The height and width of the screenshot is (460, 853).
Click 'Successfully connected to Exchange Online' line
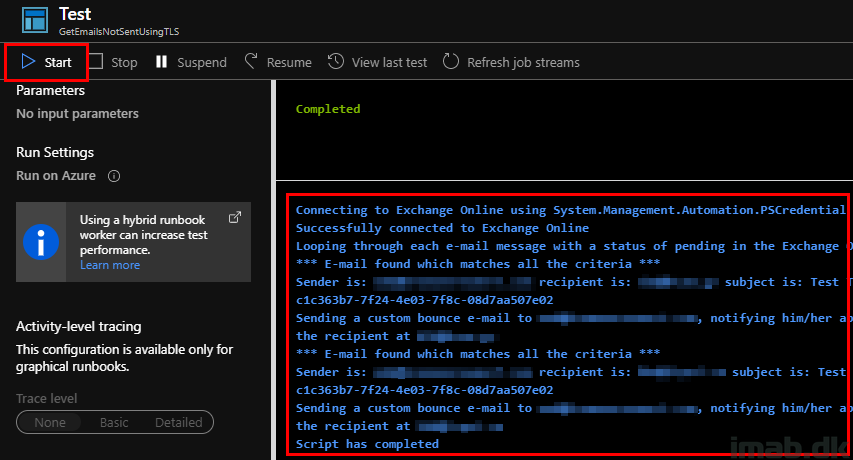[442, 228]
